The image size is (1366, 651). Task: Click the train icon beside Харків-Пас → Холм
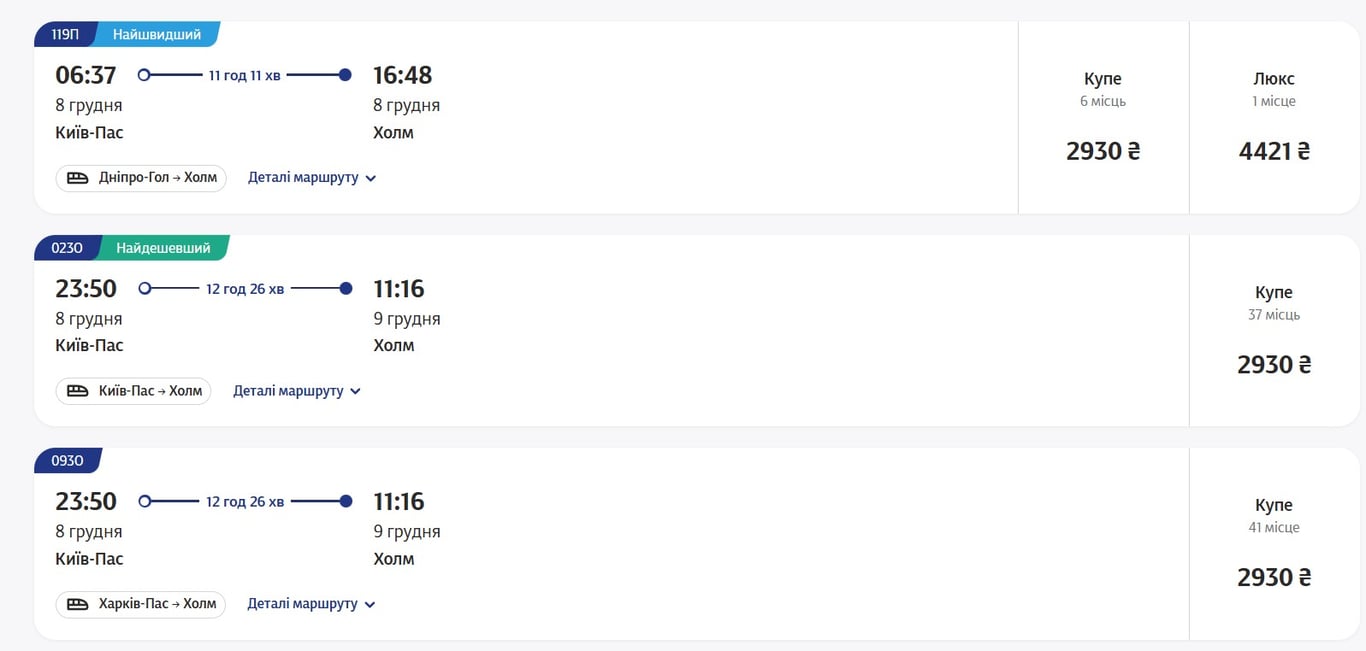(78, 604)
